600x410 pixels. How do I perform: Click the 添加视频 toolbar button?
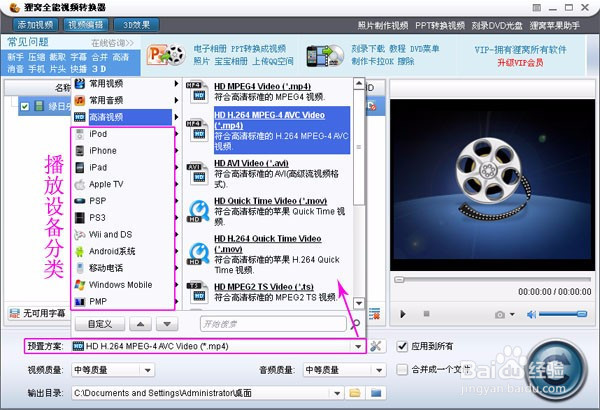tap(35, 25)
